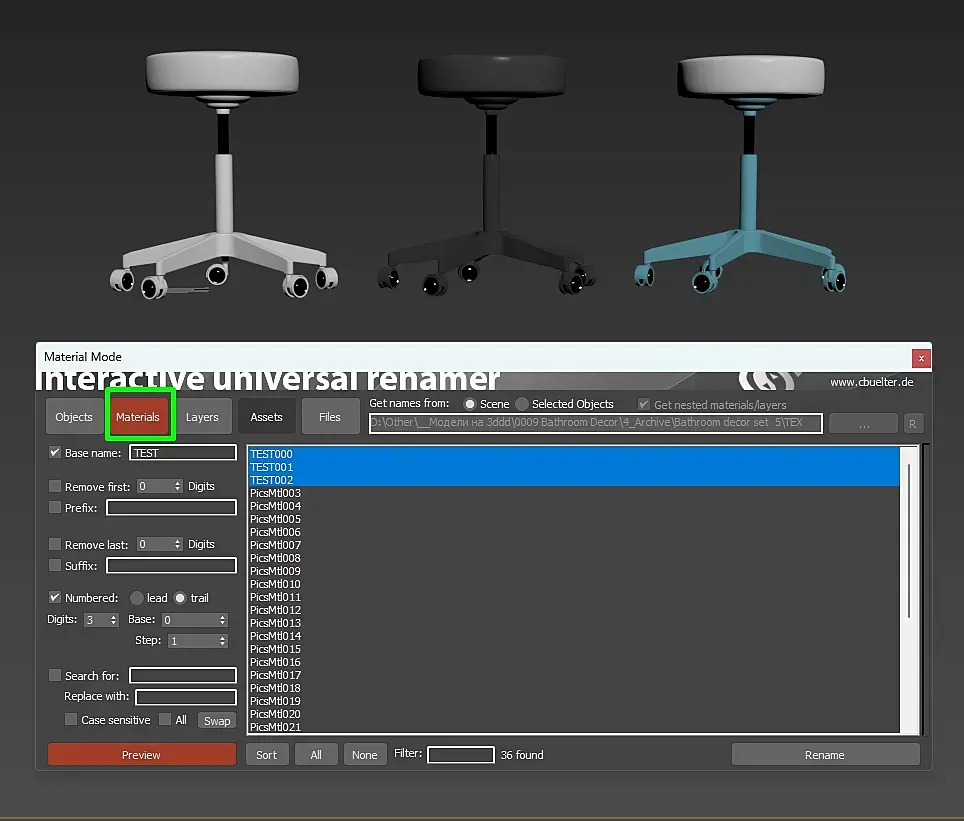This screenshot has height=821, width=964.
Task: Select TEST001 in the names list
Action: [573, 467]
